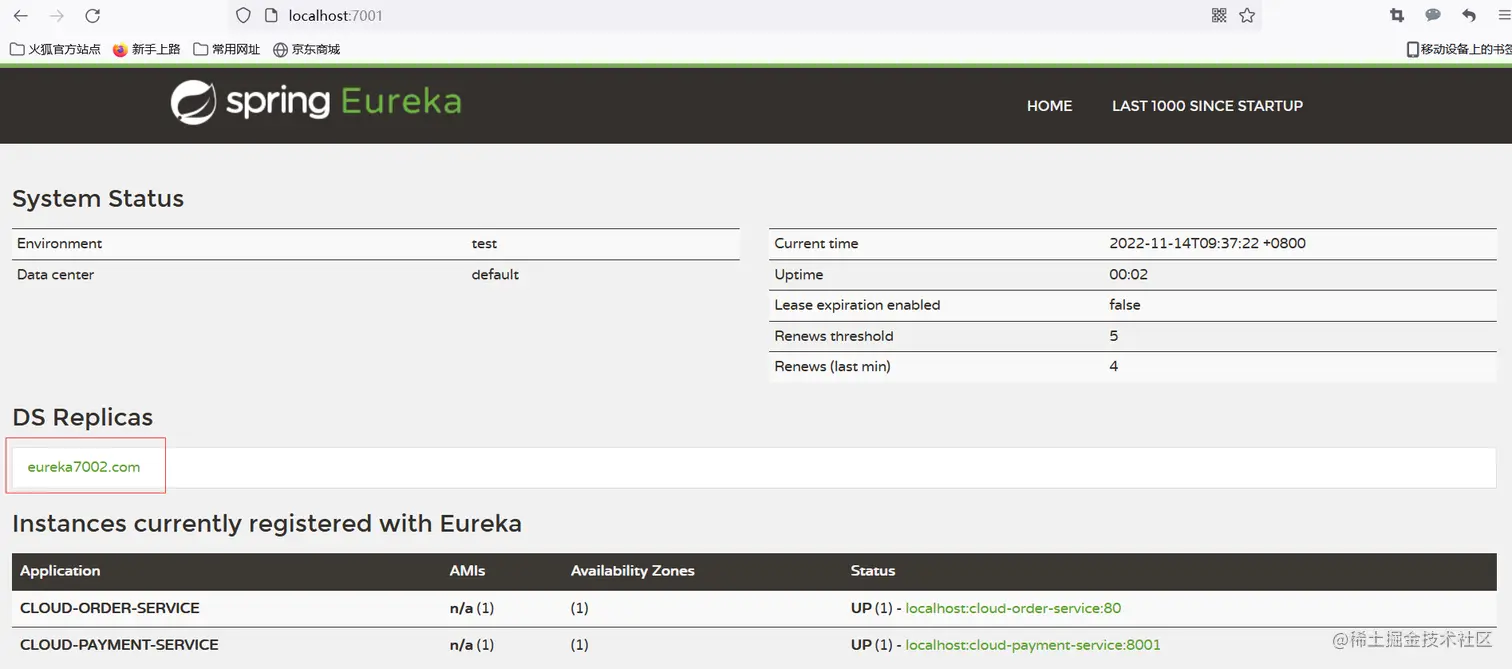Click the Renews threshold label

834,336
